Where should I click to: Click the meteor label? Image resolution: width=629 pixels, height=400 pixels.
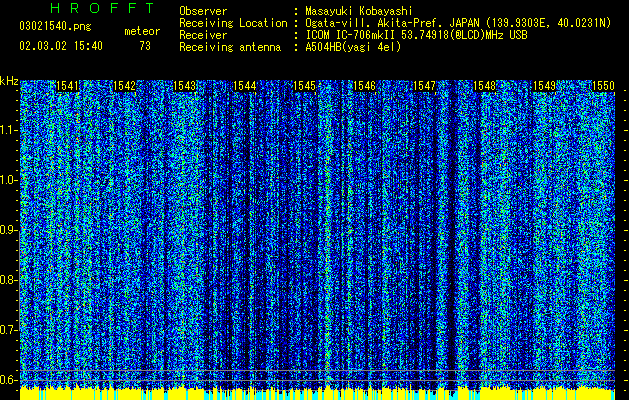click(142, 31)
